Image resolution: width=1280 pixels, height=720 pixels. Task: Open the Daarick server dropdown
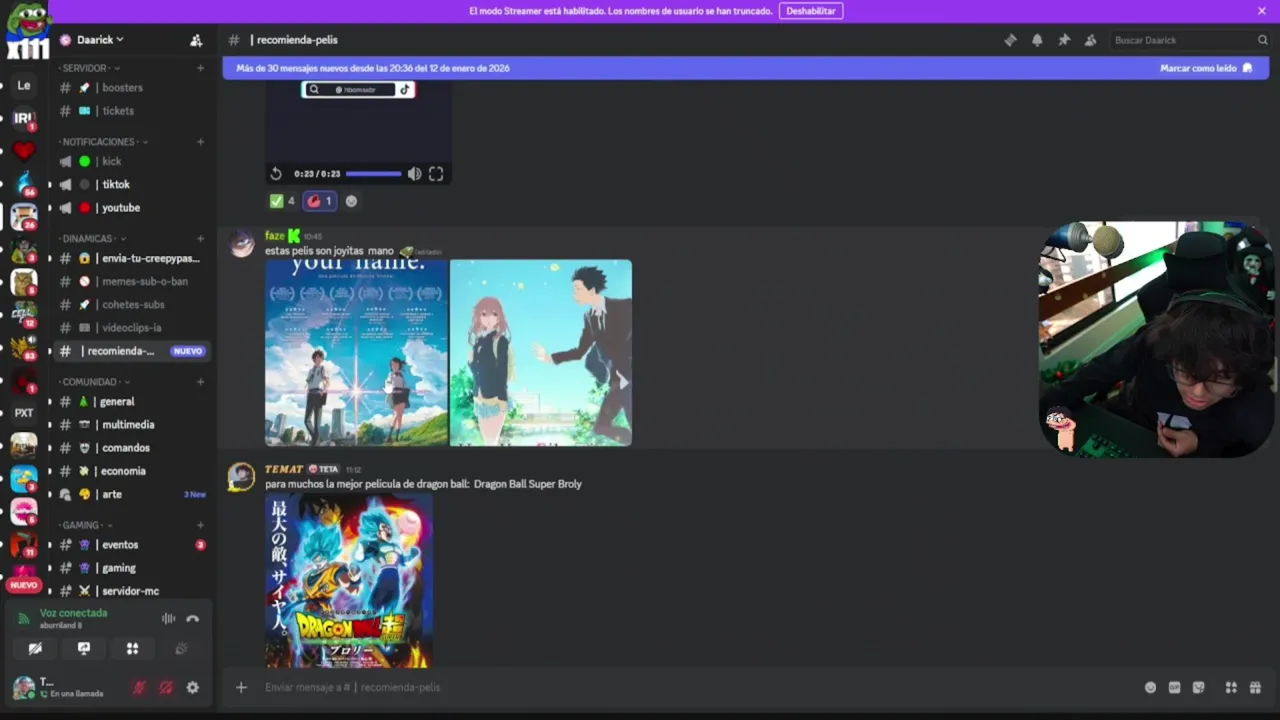100,40
